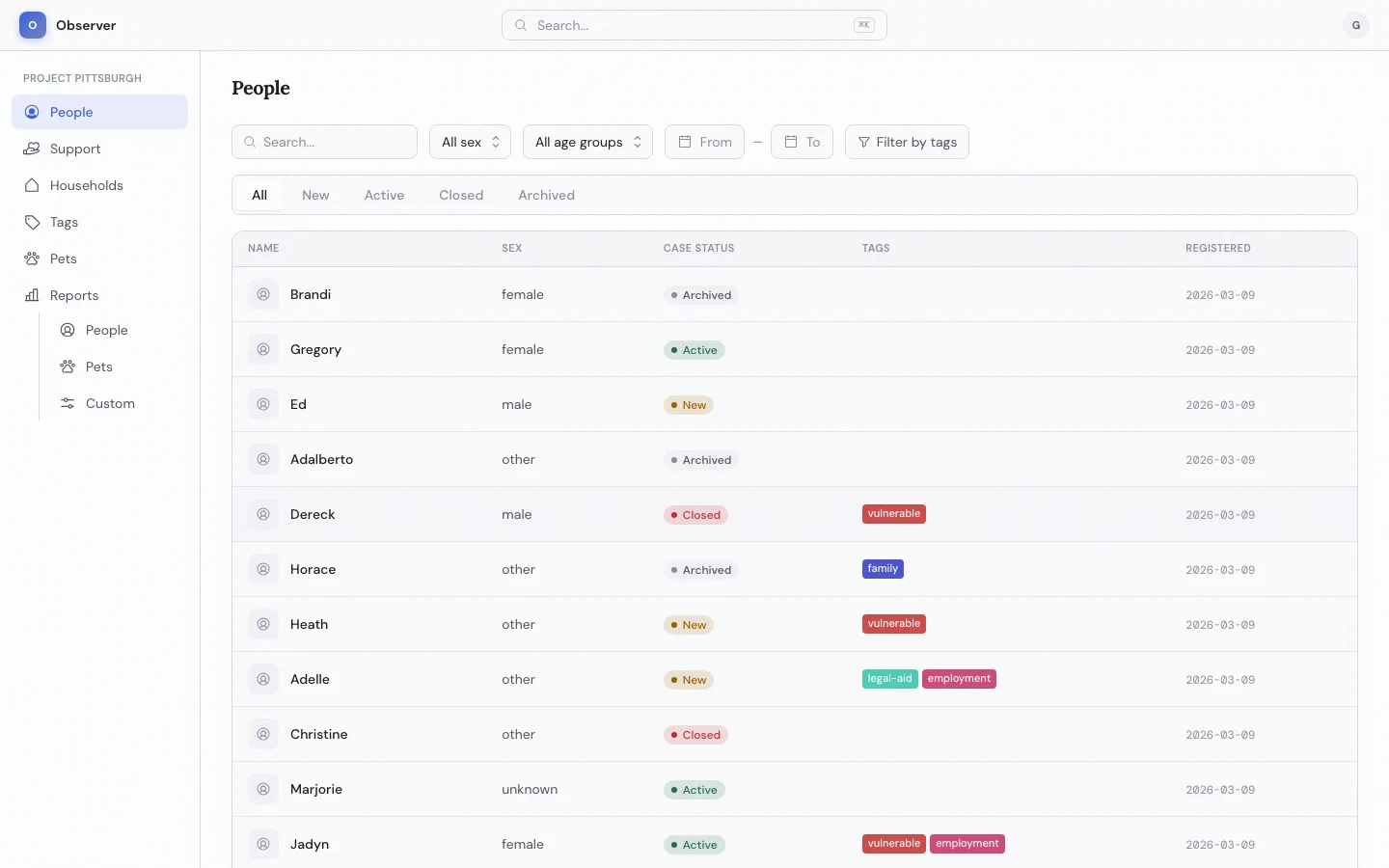Click the CASE STATUS column header

[699, 248]
